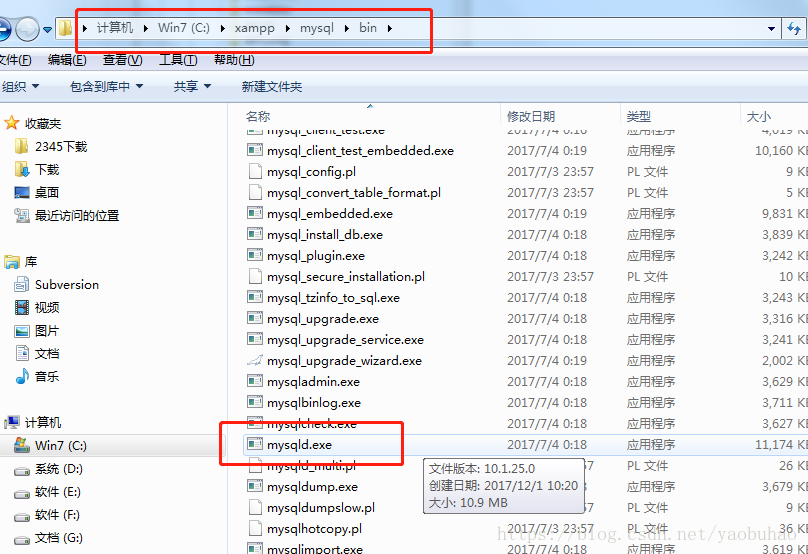Open 下载 folder in favorites
808x554 pixels.
point(37,170)
